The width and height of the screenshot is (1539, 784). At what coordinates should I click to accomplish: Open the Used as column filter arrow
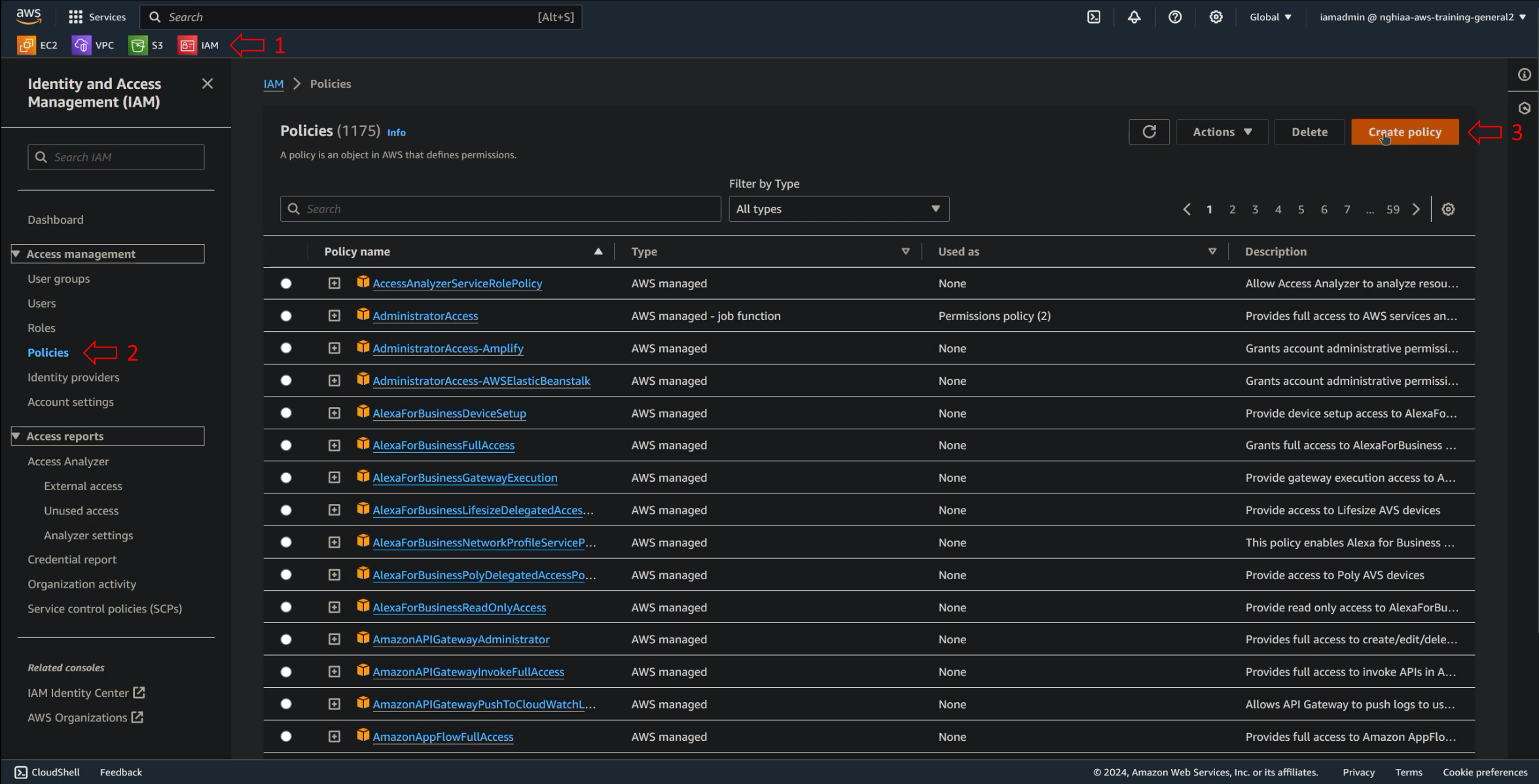[1212, 251]
